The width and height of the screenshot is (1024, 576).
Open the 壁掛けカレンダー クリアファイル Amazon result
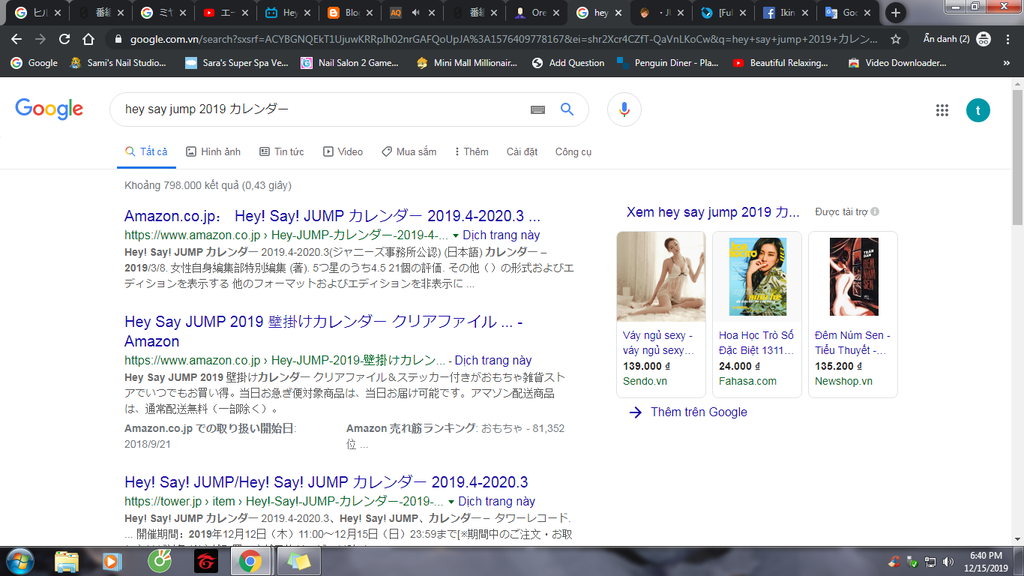[323, 331]
